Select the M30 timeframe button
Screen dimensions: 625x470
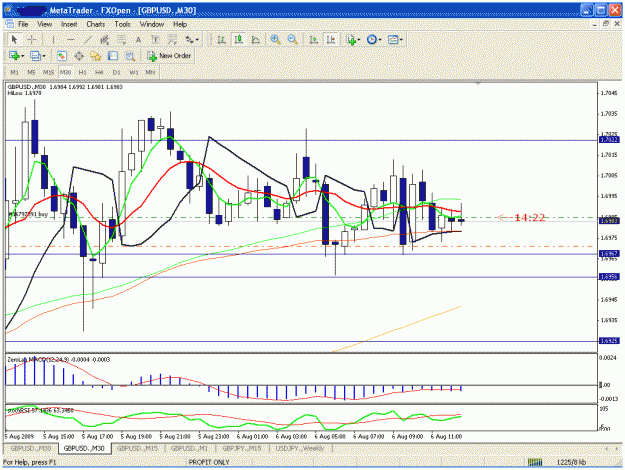(65, 73)
